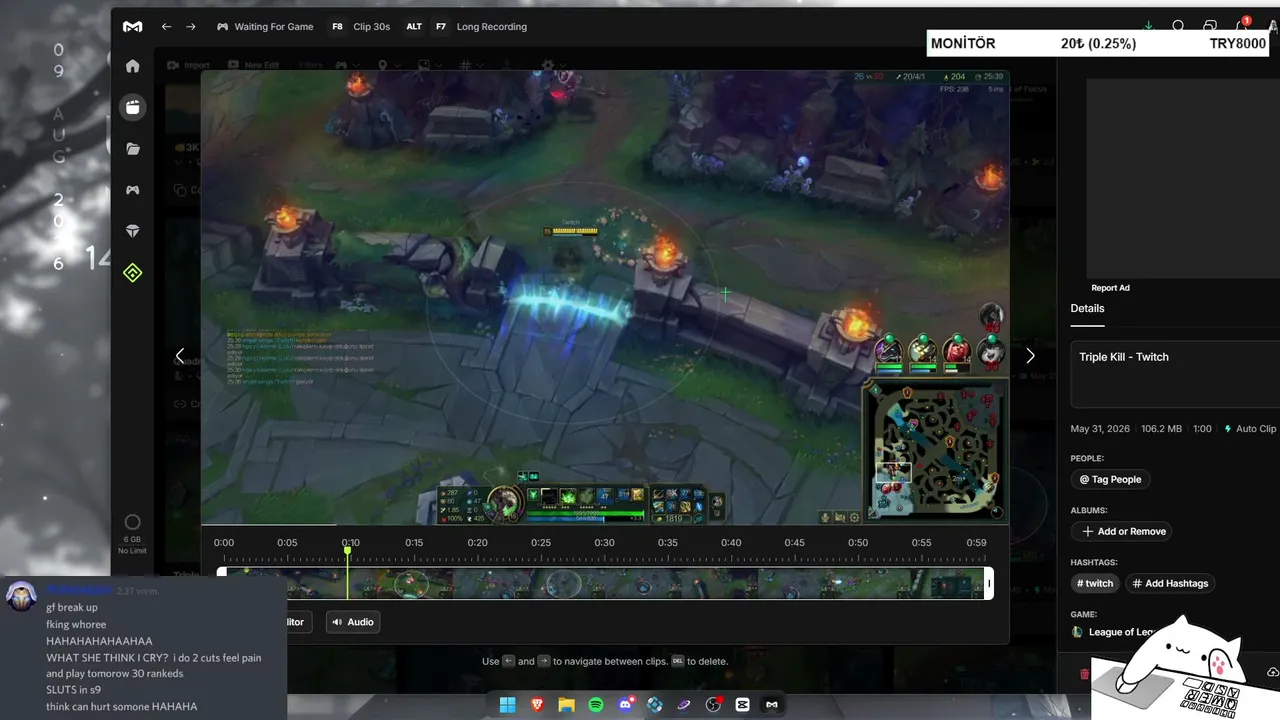Viewport: 1280px width, 720px height.
Task: Go forward with the right arrow
Action: click(191, 27)
